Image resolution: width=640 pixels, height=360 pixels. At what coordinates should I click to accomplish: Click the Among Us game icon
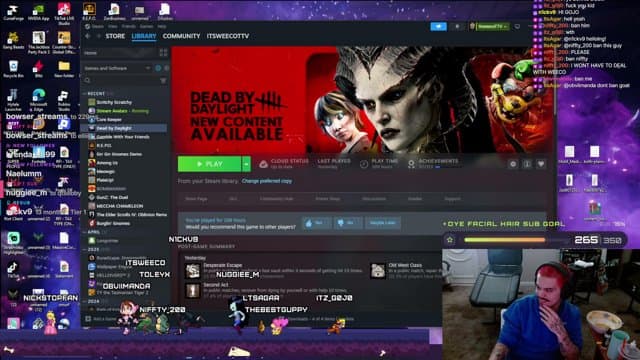[92, 163]
